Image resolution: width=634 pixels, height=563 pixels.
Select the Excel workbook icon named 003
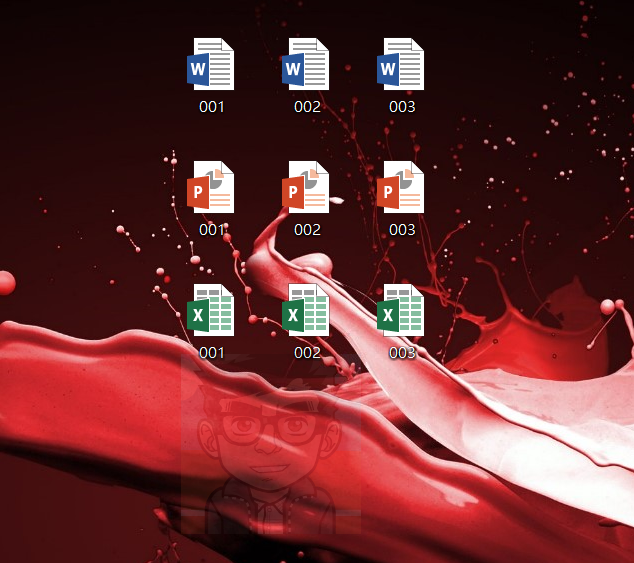[x=401, y=310]
